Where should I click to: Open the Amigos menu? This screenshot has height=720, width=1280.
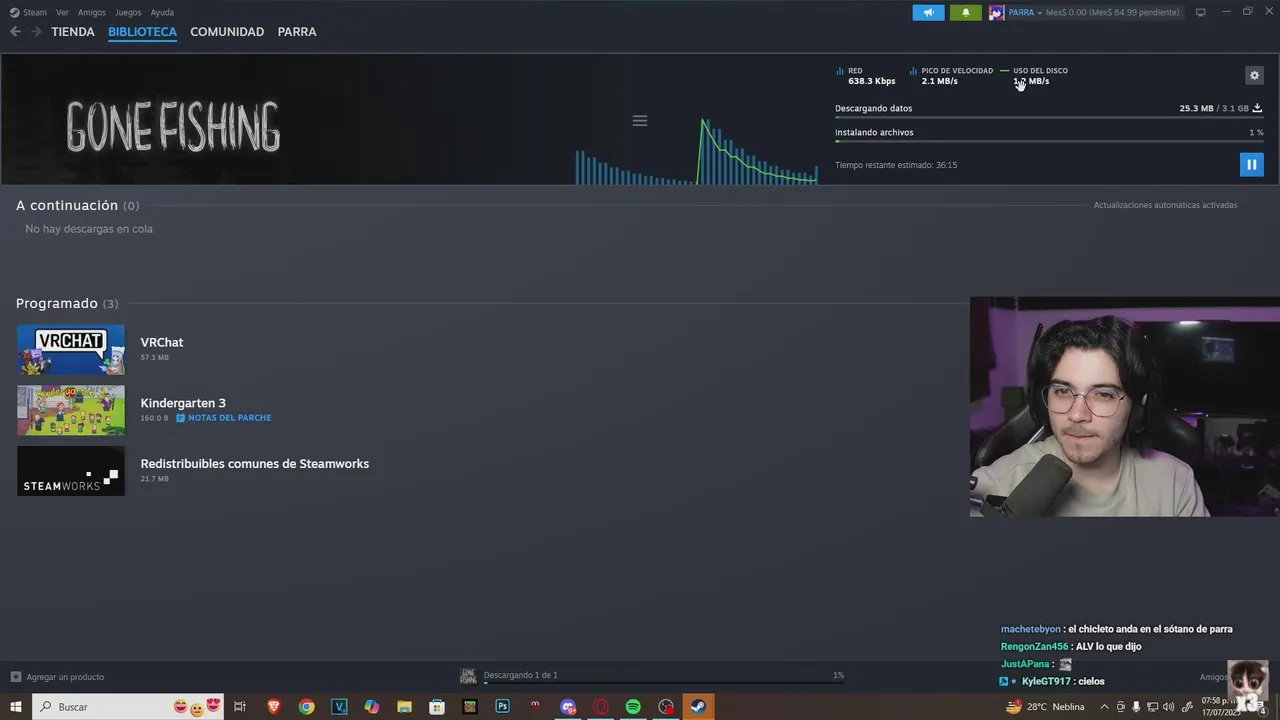[x=92, y=12]
